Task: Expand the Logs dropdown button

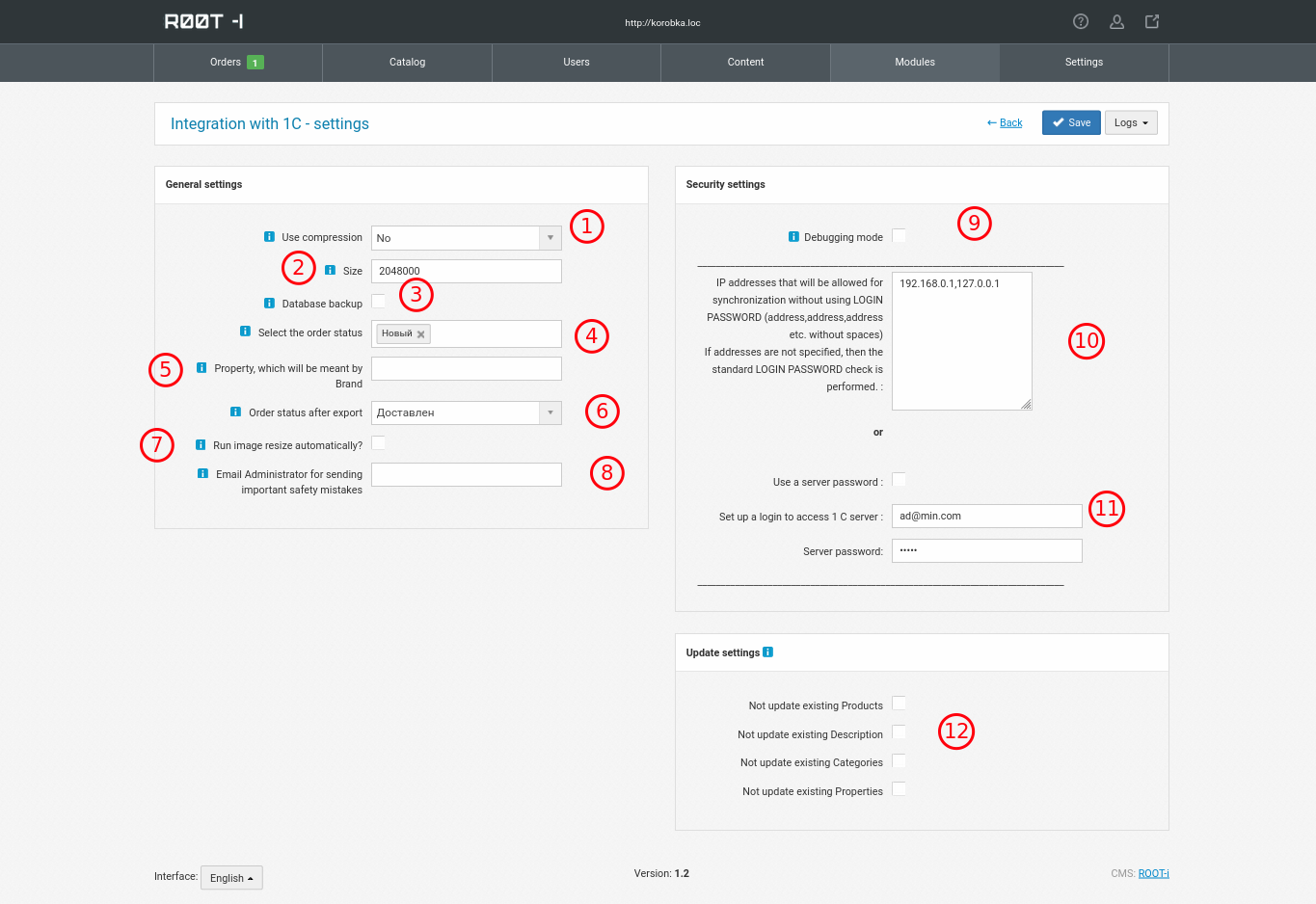Action: point(1131,122)
